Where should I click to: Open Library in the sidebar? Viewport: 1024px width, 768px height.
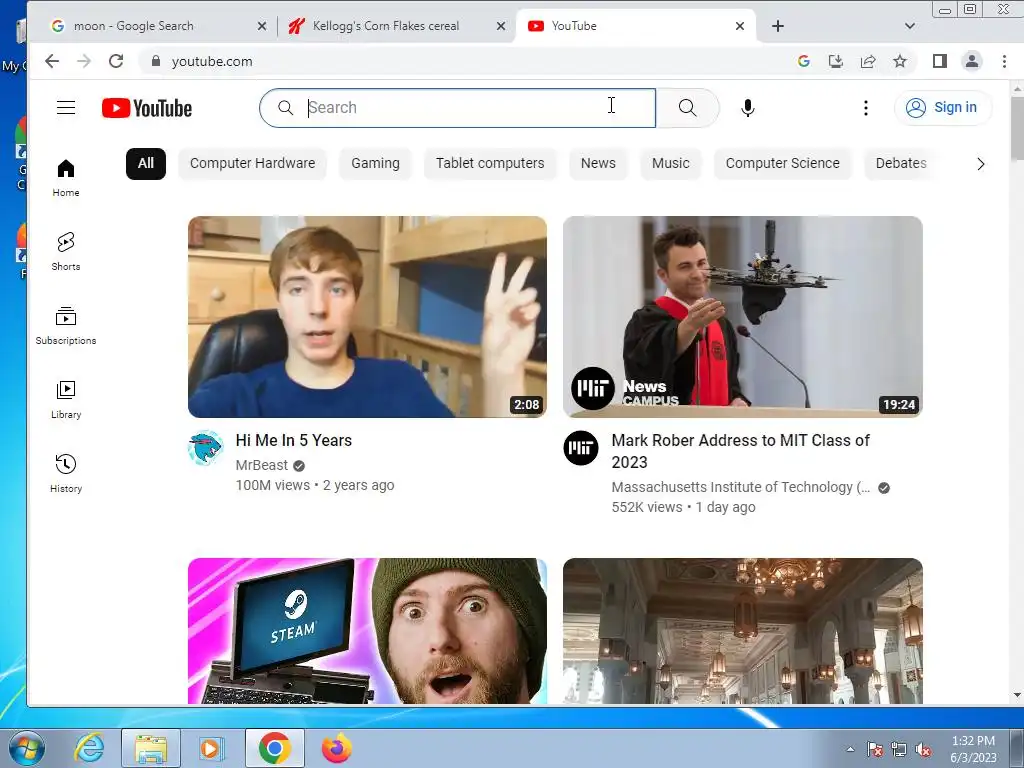[66, 400]
